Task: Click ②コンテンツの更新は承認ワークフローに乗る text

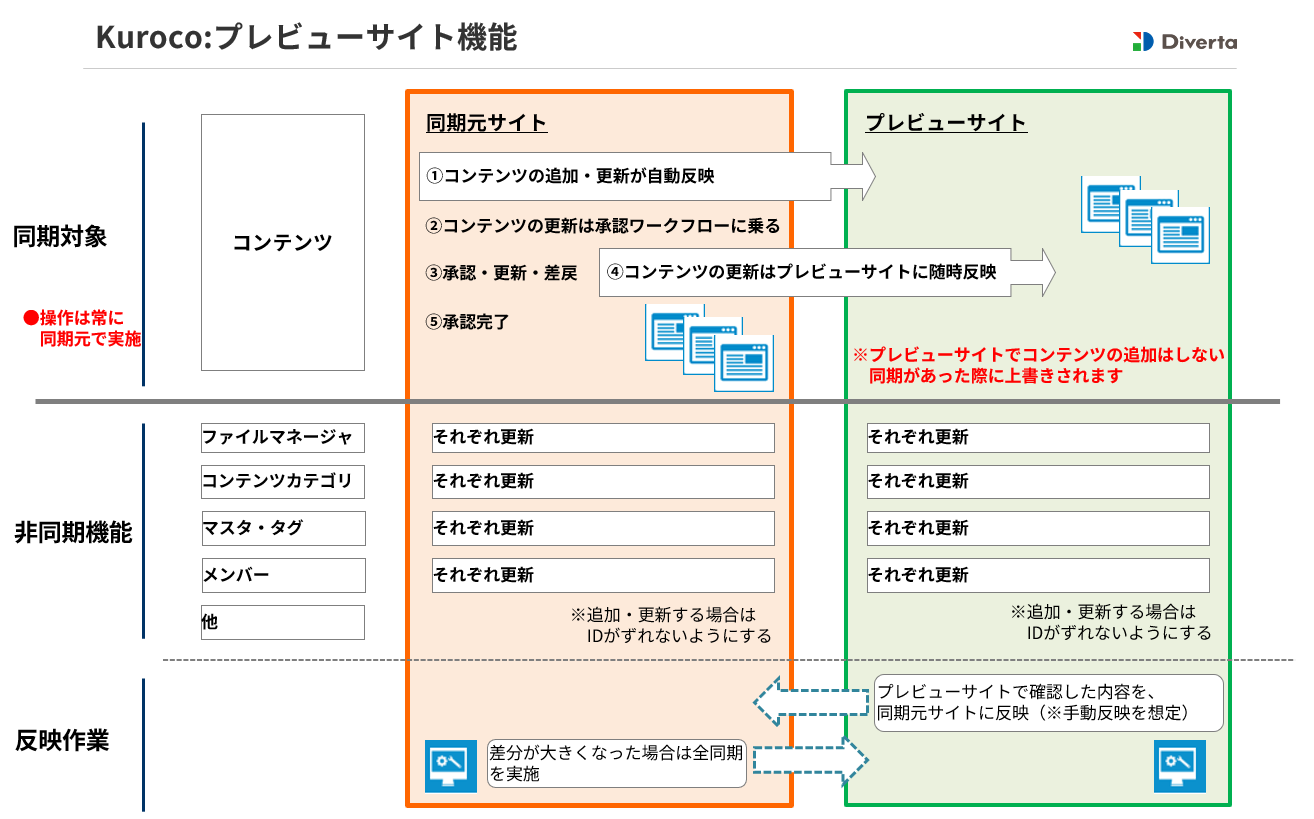Action: pos(602,226)
